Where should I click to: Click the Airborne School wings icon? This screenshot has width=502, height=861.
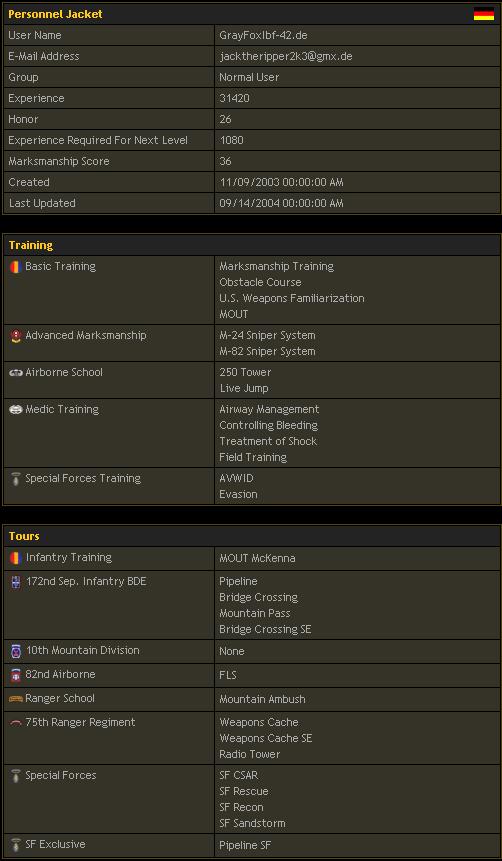coord(15,372)
